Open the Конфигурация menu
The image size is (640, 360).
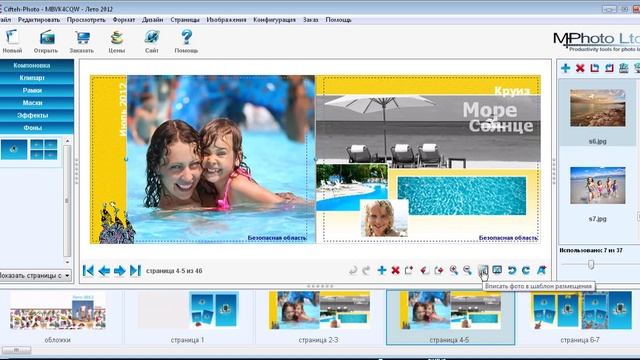click(274, 20)
